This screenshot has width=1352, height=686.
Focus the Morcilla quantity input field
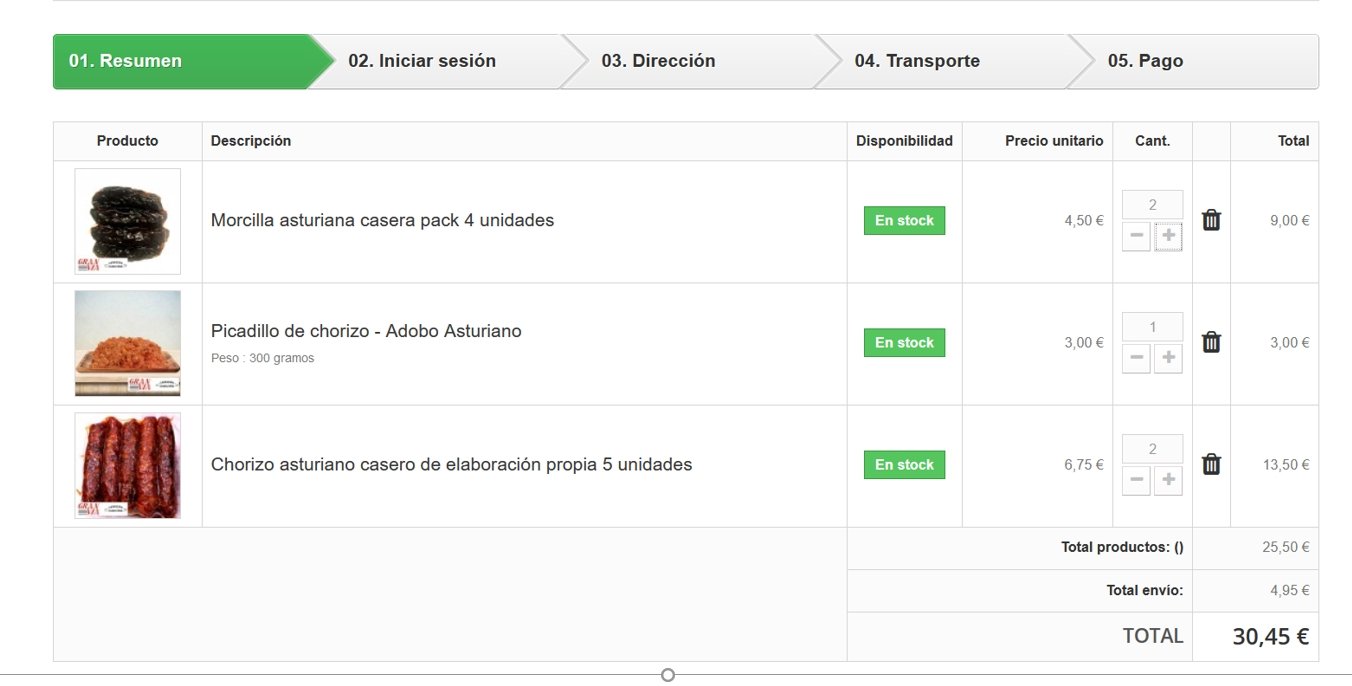(1152, 205)
